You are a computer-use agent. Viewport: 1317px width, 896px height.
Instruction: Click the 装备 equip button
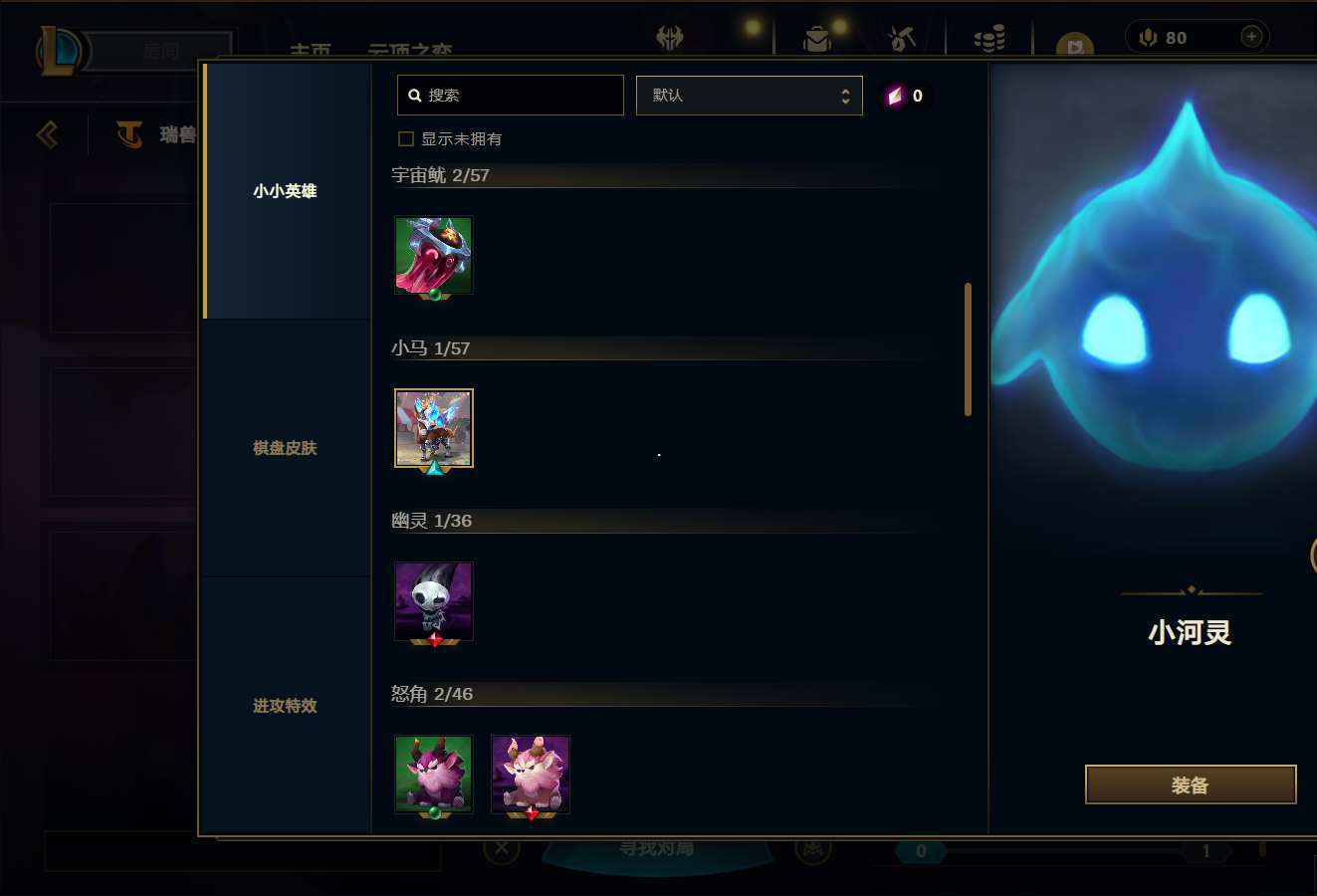[1191, 784]
